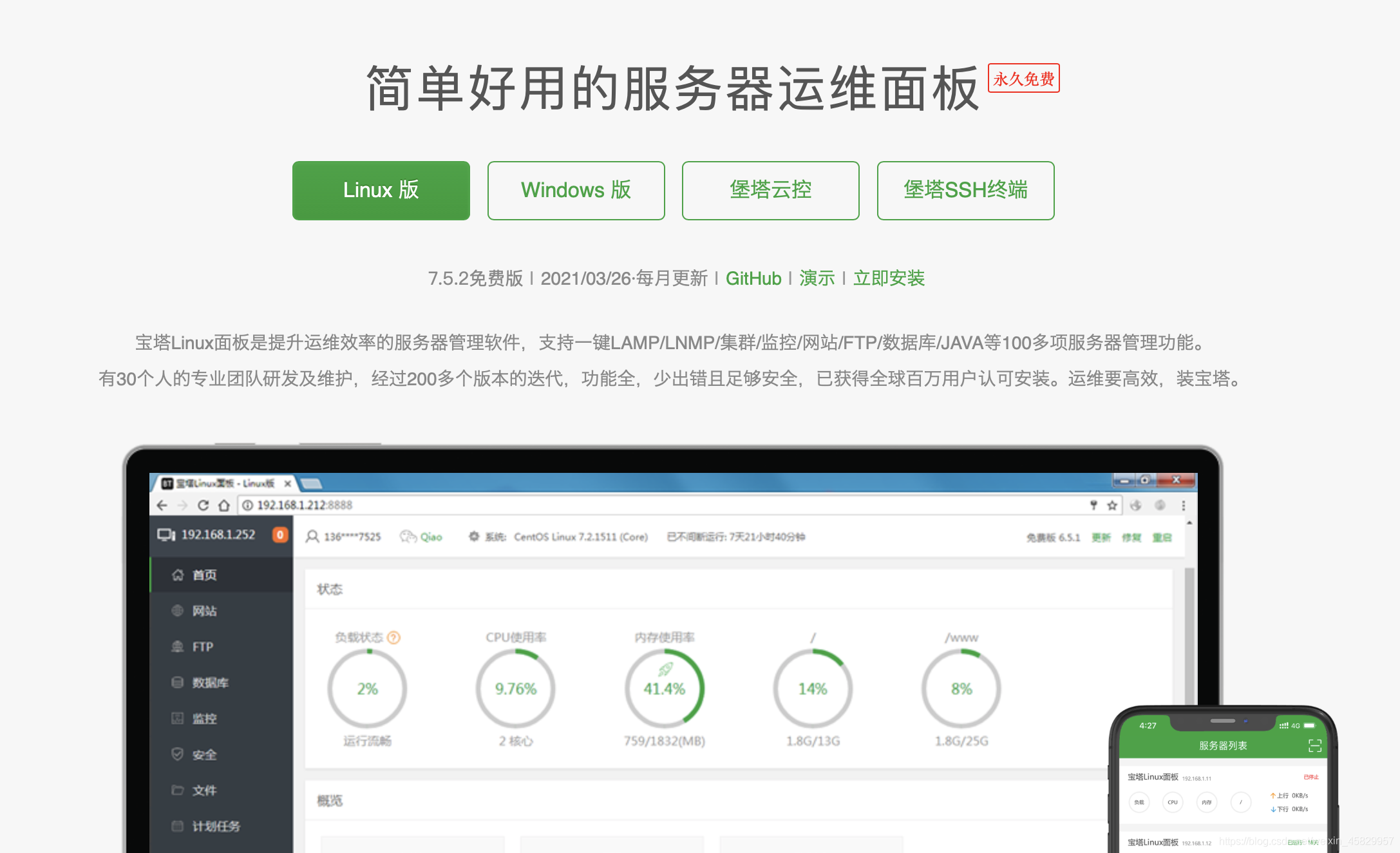1400x853 pixels.
Task: Click the back arrow in the demo browser
Action: tap(162, 505)
